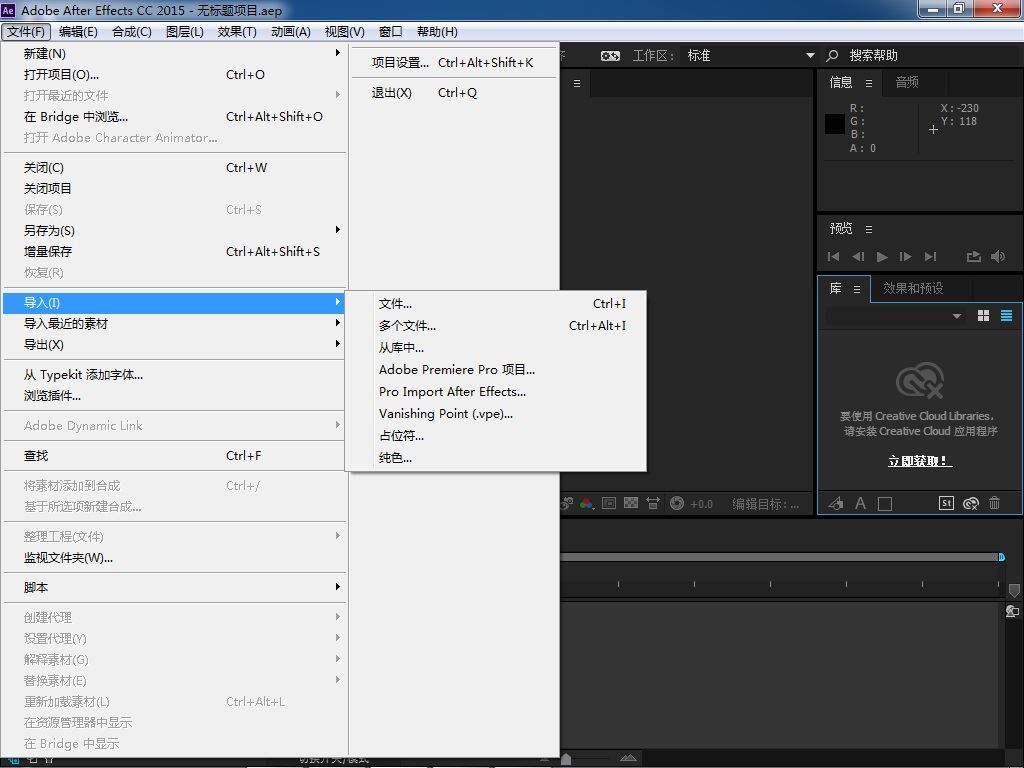
Task: Choose 文件... from the import submenu
Action: (x=496, y=304)
